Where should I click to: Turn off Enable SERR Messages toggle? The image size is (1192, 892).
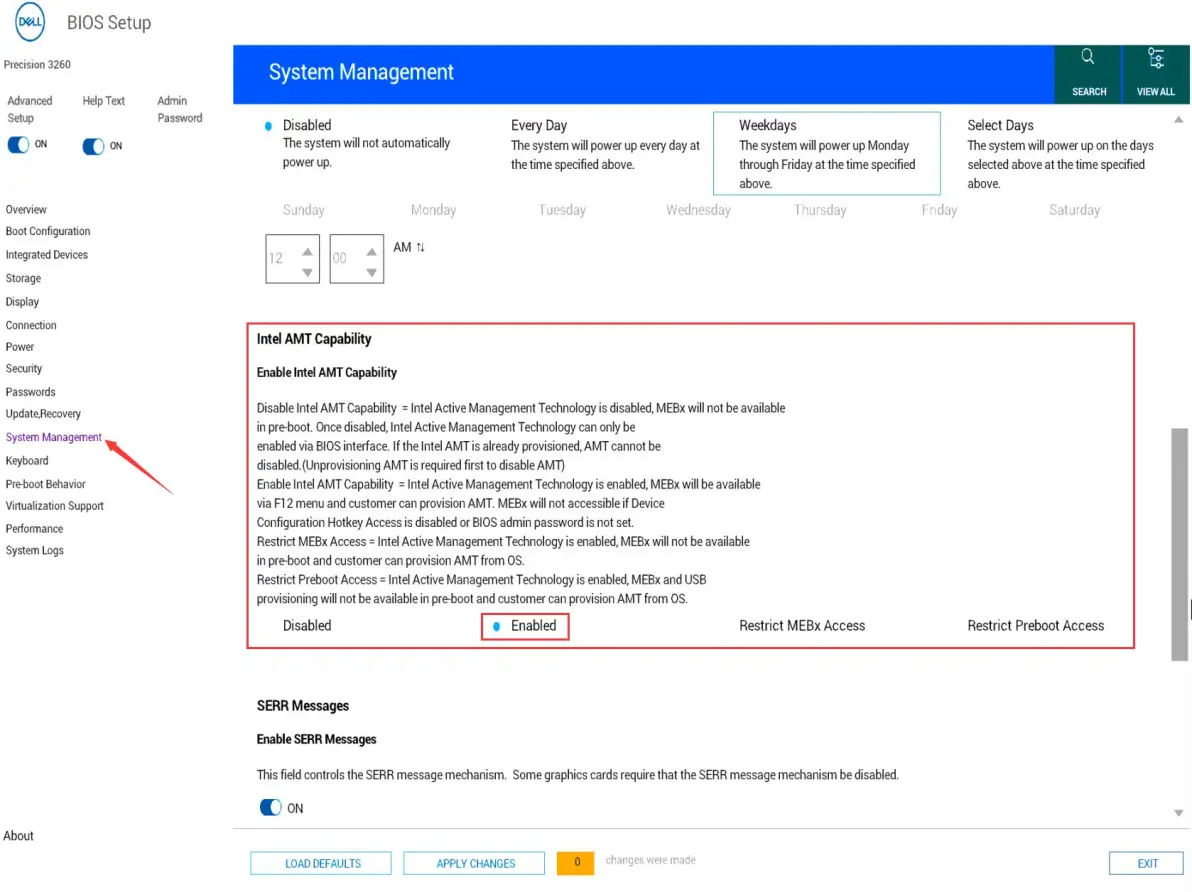point(270,808)
